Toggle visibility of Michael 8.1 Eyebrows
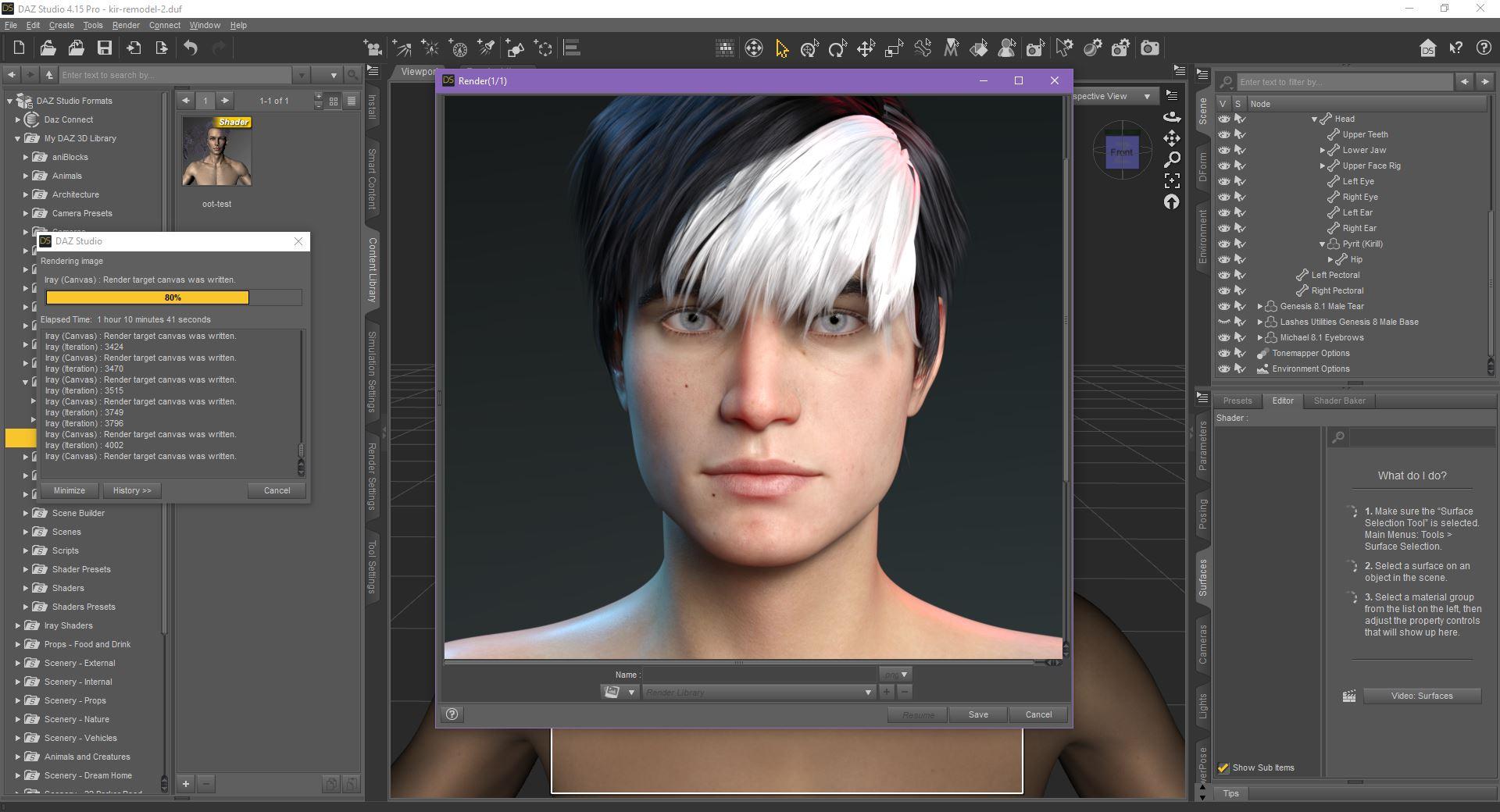 [x=1223, y=337]
